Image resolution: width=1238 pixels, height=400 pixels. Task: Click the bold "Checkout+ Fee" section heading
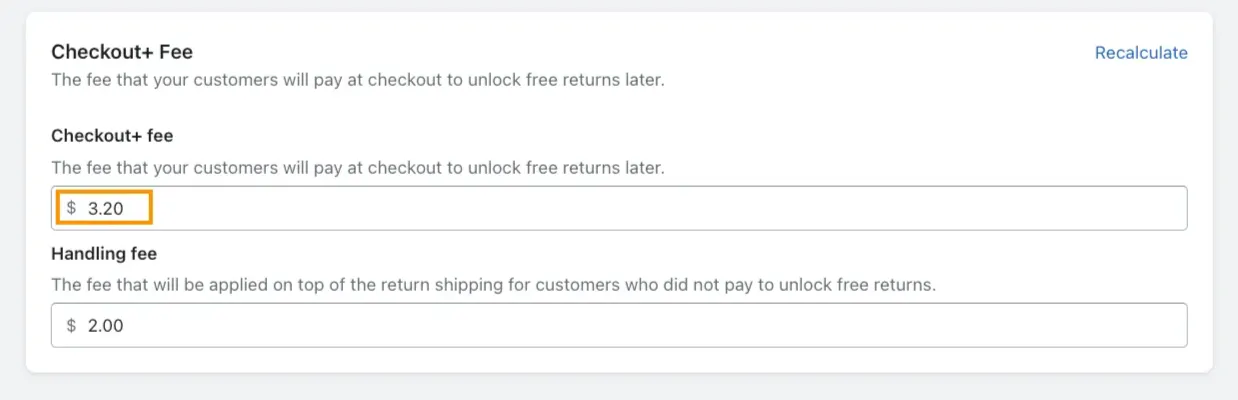[122, 52]
